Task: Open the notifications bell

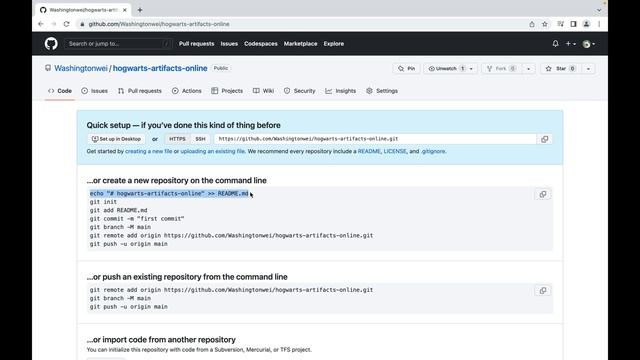Action: tap(555, 43)
